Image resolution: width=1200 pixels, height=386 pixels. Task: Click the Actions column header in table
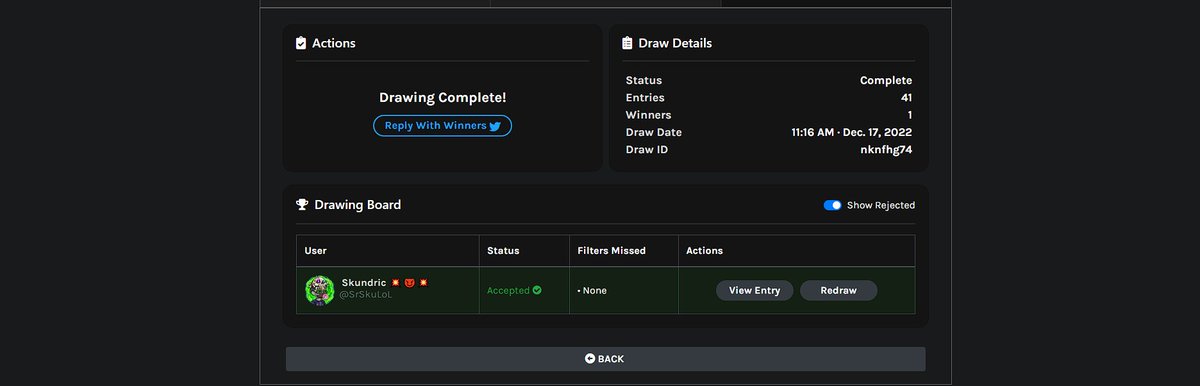point(705,250)
